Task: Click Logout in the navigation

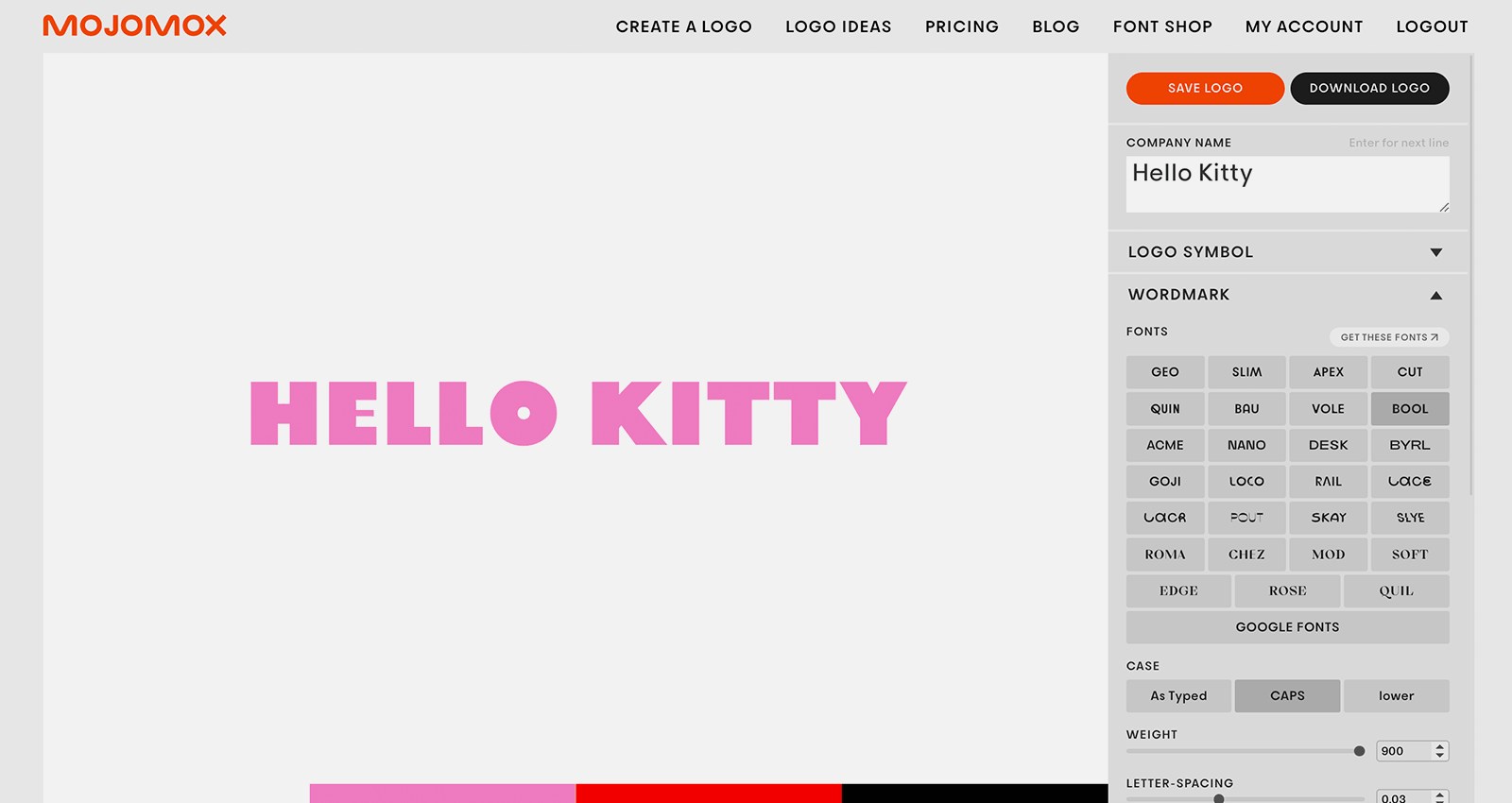Action: [x=1432, y=26]
